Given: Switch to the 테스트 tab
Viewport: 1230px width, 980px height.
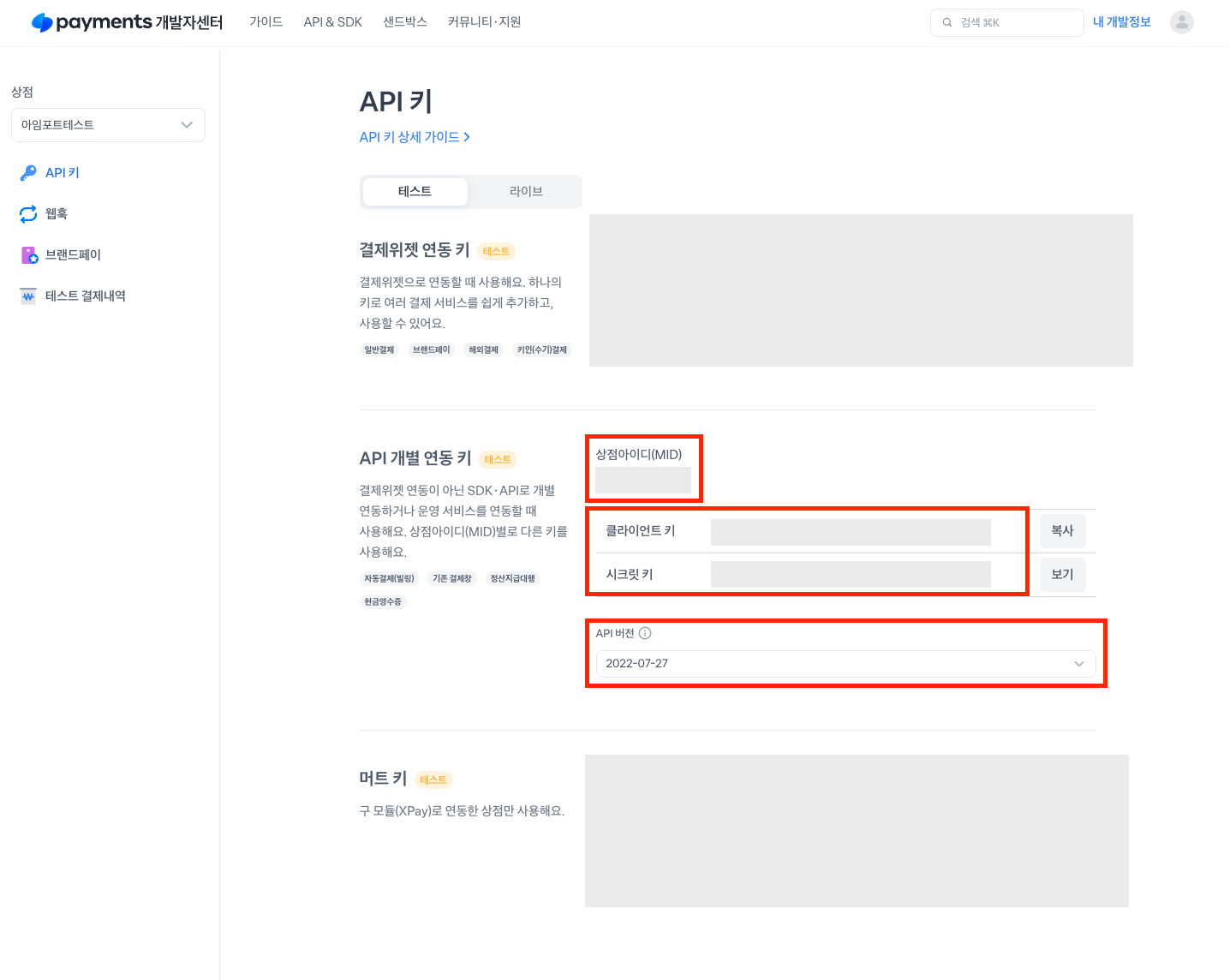Looking at the screenshot, I should (415, 192).
